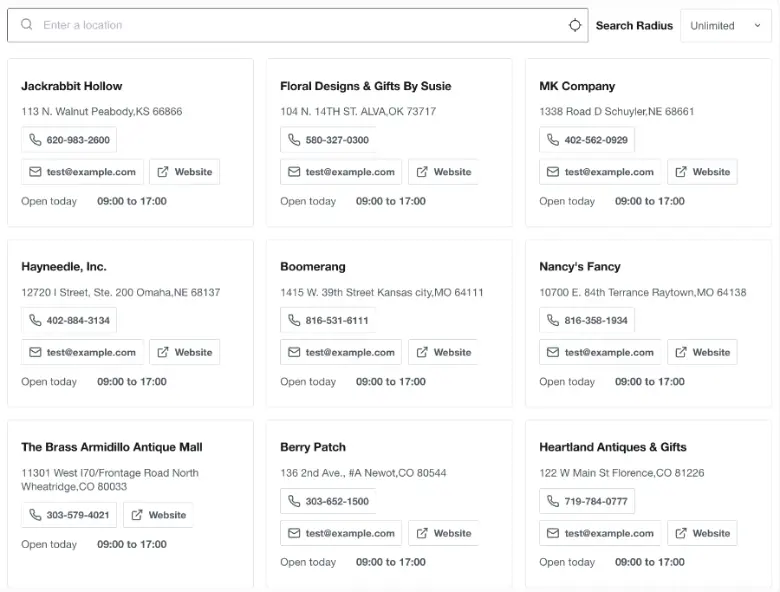Click envelope icon in Boomerang card

click(294, 352)
